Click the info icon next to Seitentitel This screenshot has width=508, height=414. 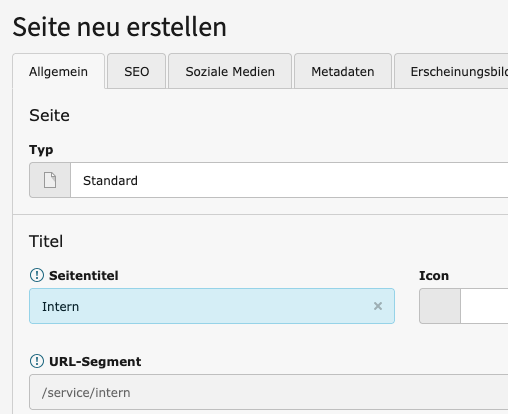[37, 275]
